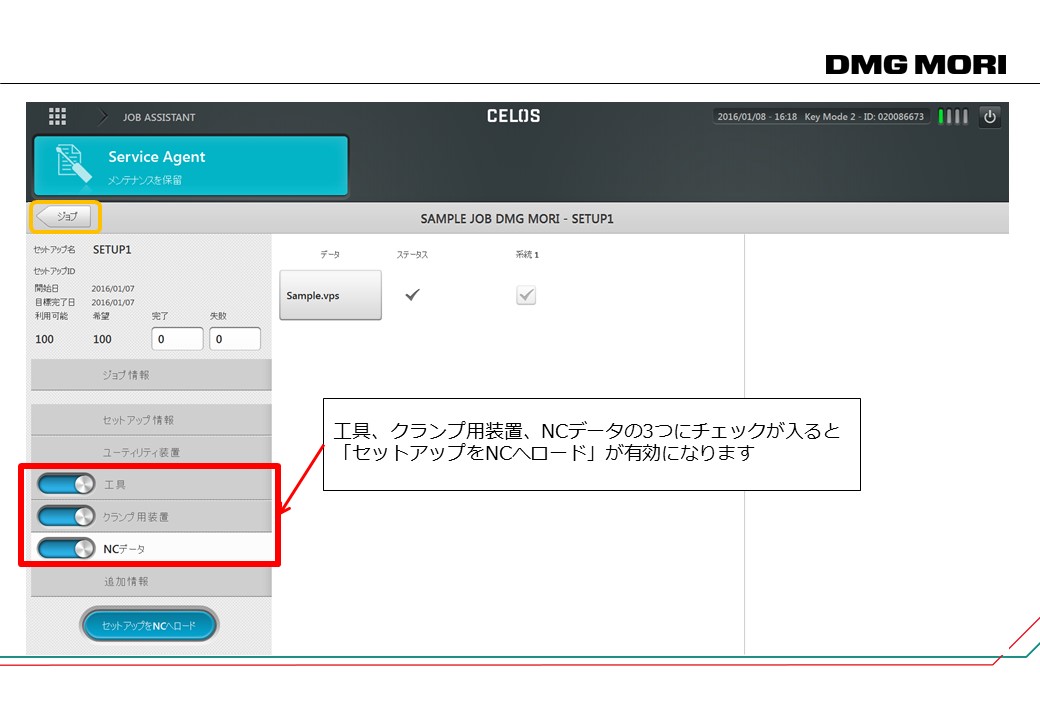
Task: Click the 開始日 value 2016/01/07
Action: point(113,288)
